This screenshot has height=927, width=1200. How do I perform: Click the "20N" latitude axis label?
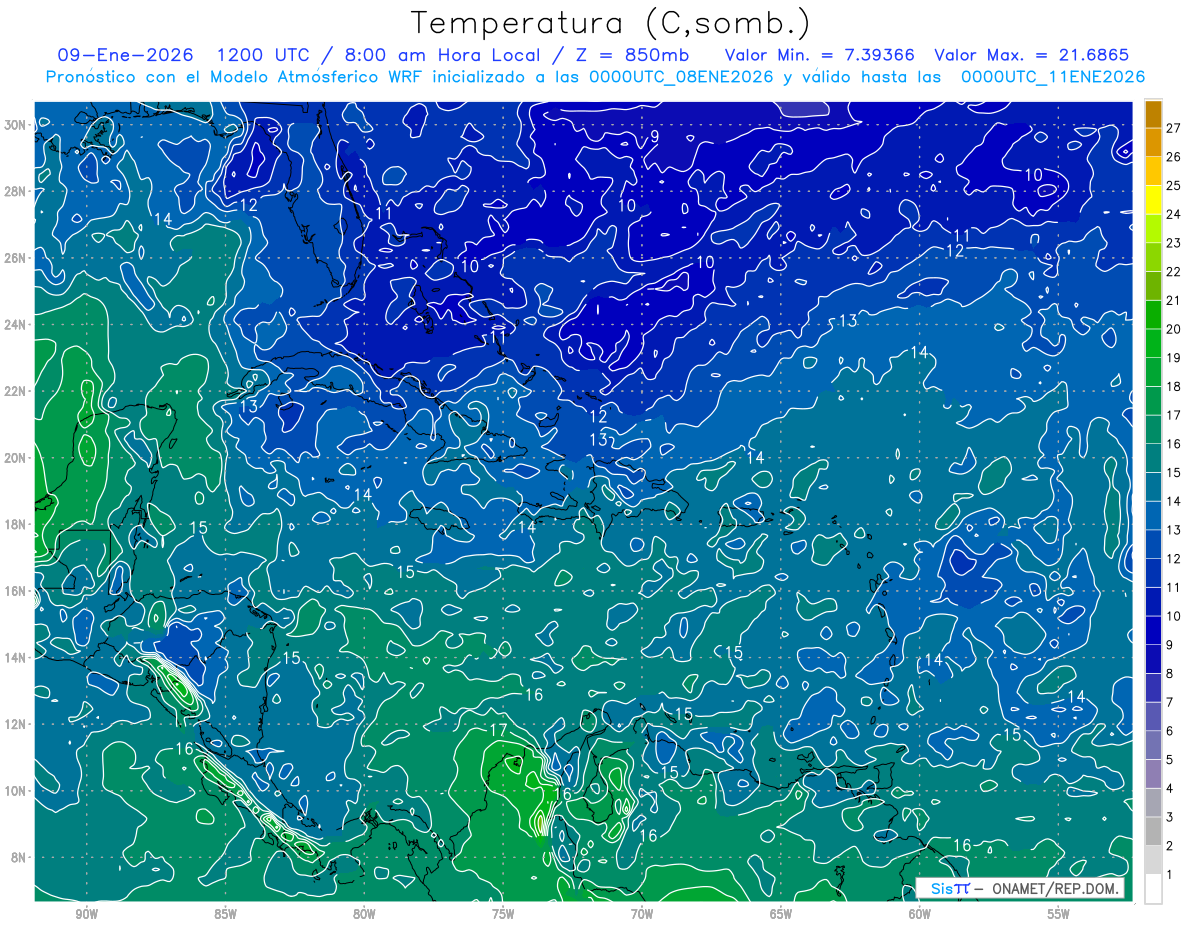[14, 458]
